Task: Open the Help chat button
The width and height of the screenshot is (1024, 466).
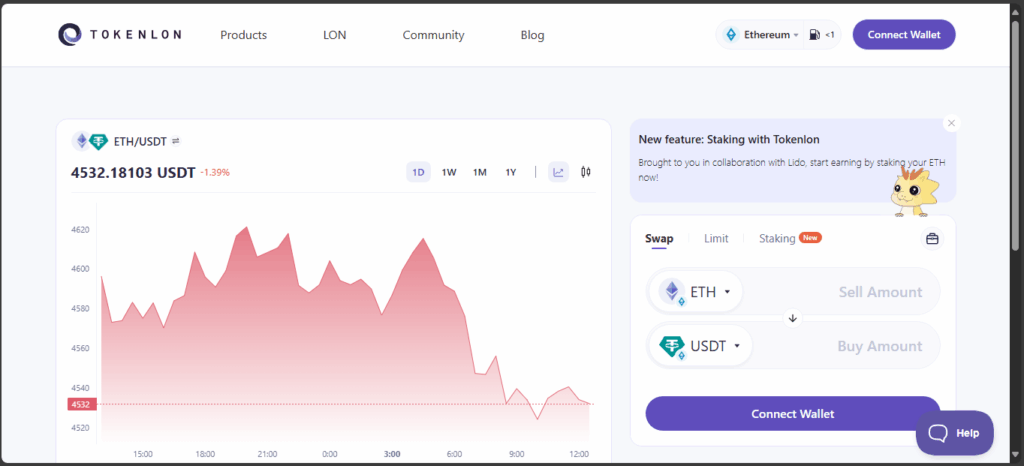Action: [x=955, y=433]
